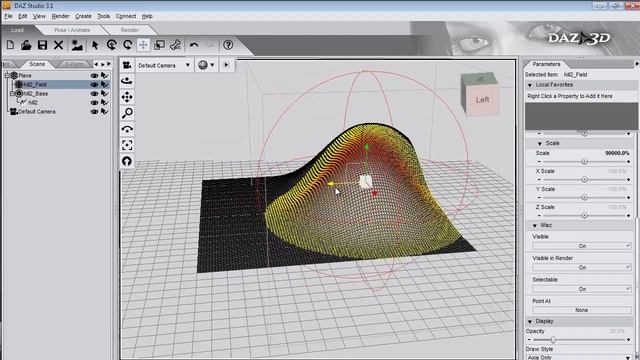Open a file using the folder icon
This screenshot has width=640, height=360.
pos(26,45)
